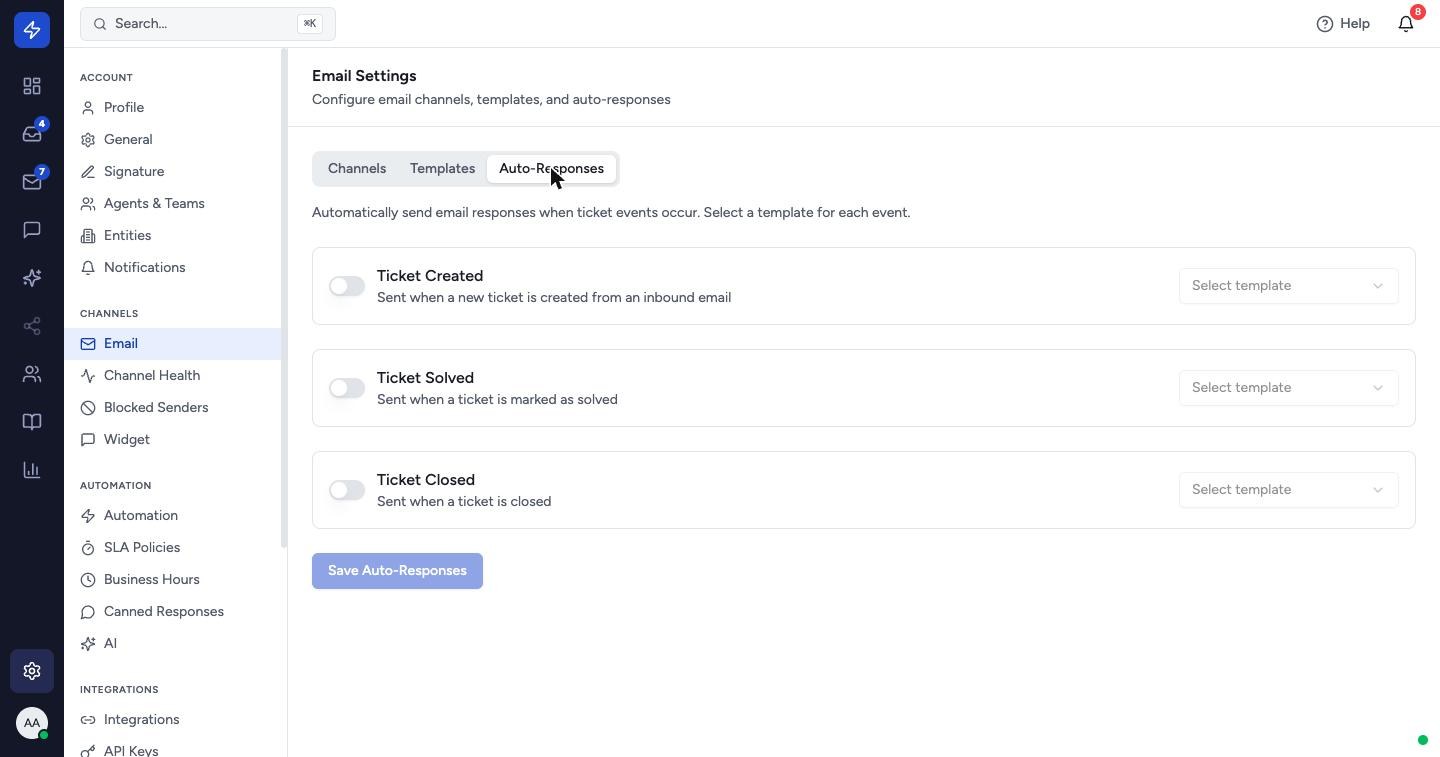
Task: Click 'Sent when a ticket is closed' text
Action: point(464,501)
